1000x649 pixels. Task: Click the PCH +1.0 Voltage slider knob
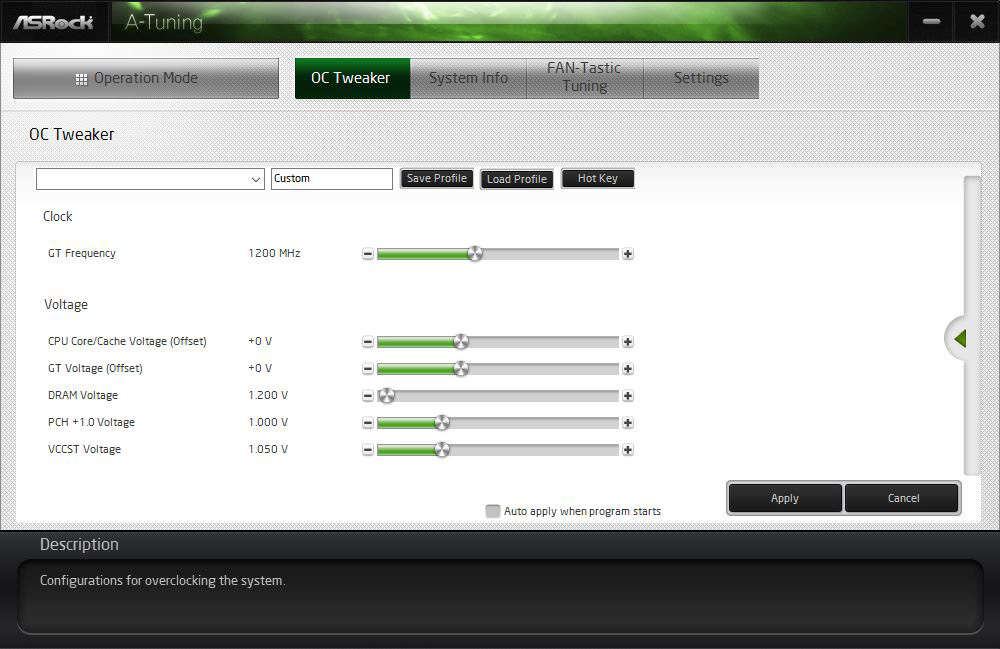[x=442, y=423]
